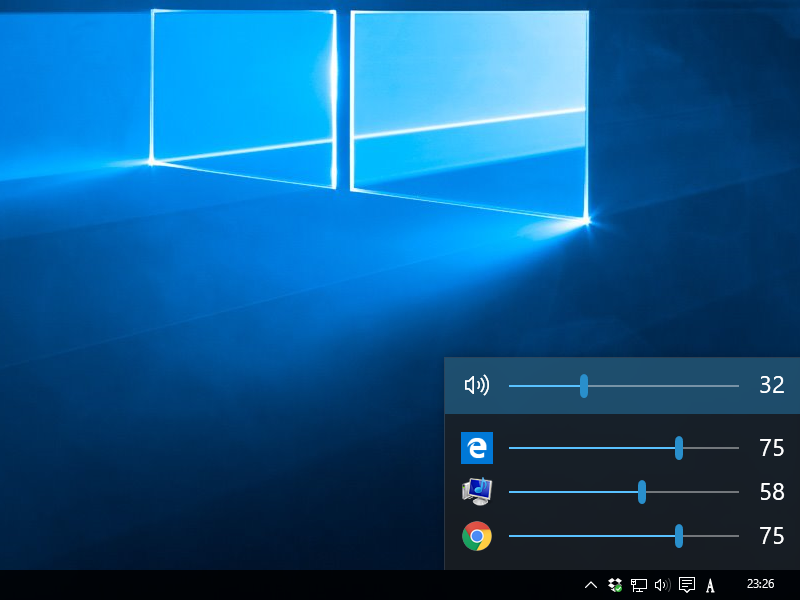Open the clock showing 23:26
The width and height of the screenshot is (800, 600).
click(x=760, y=584)
